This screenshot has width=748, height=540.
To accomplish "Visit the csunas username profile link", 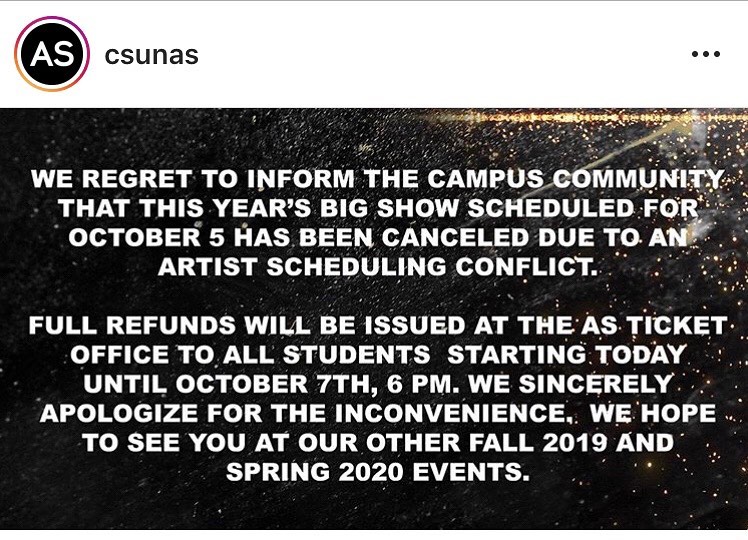I will click(151, 55).
